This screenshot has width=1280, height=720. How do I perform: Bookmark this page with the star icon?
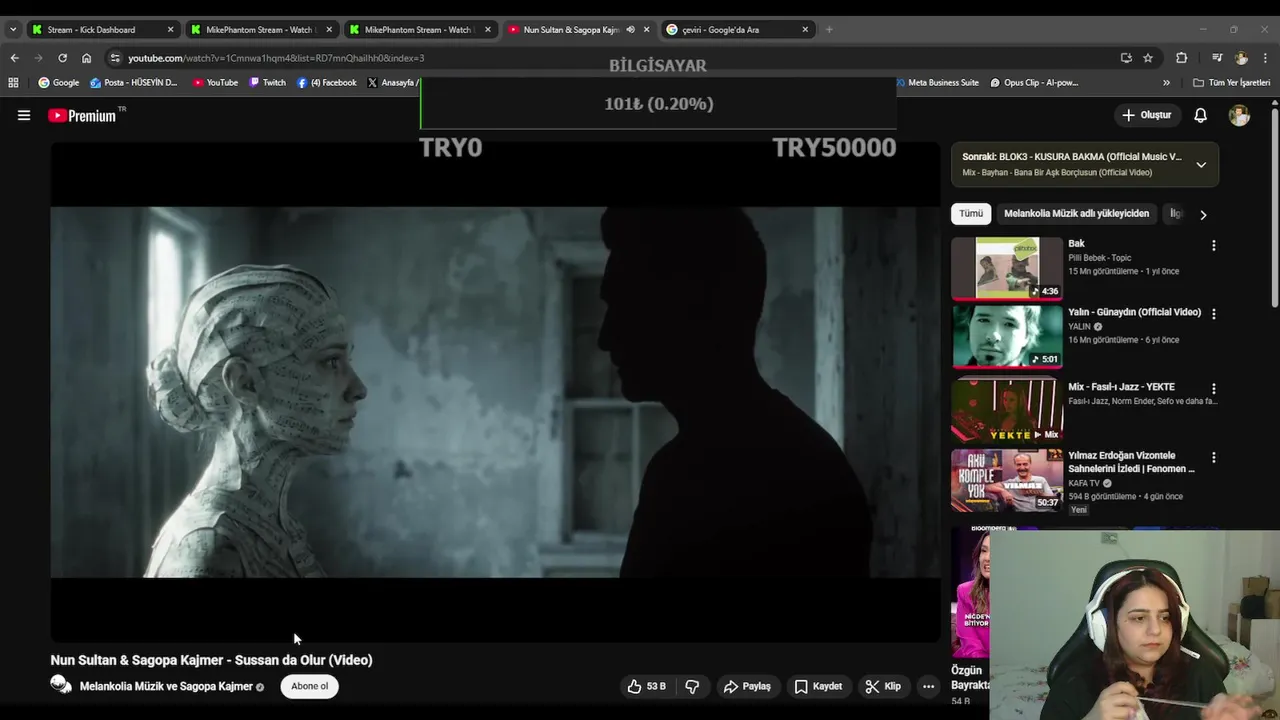tap(1148, 58)
